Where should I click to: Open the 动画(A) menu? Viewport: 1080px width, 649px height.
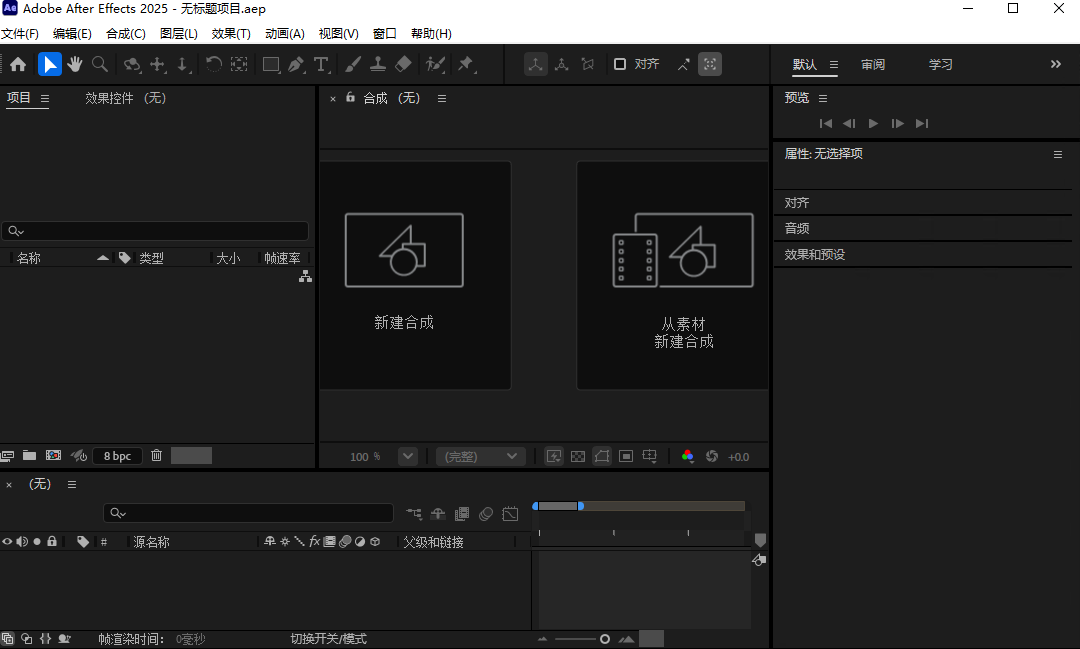284,34
